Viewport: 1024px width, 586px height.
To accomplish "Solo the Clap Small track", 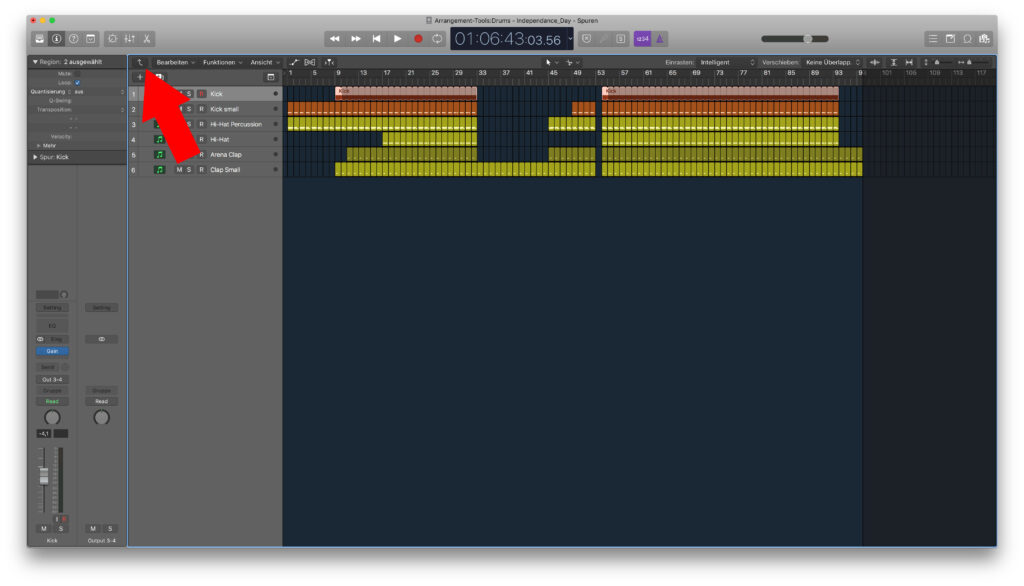I will tap(189, 169).
